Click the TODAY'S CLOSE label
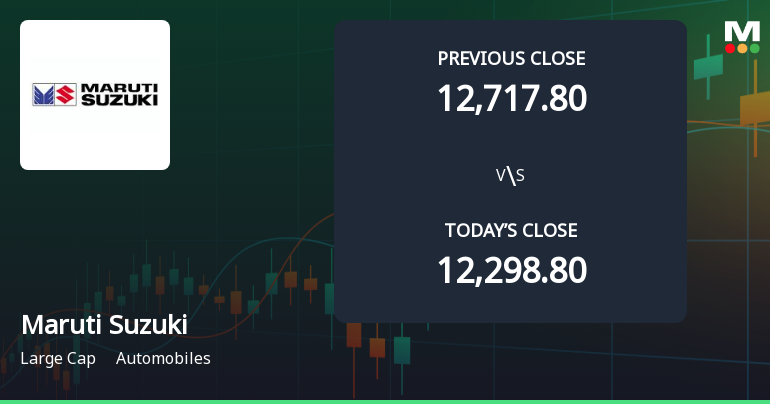This screenshot has height=404, width=770. tap(511, 231)
